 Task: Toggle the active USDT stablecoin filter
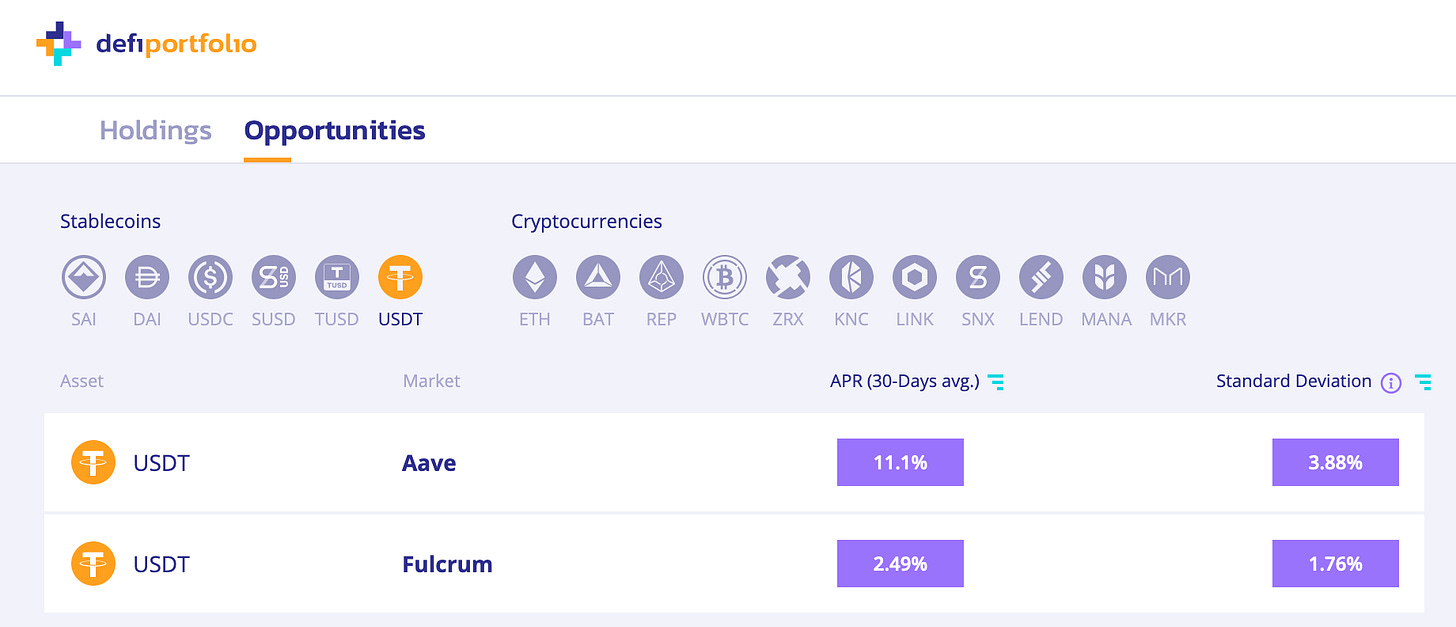coord(400,277)
